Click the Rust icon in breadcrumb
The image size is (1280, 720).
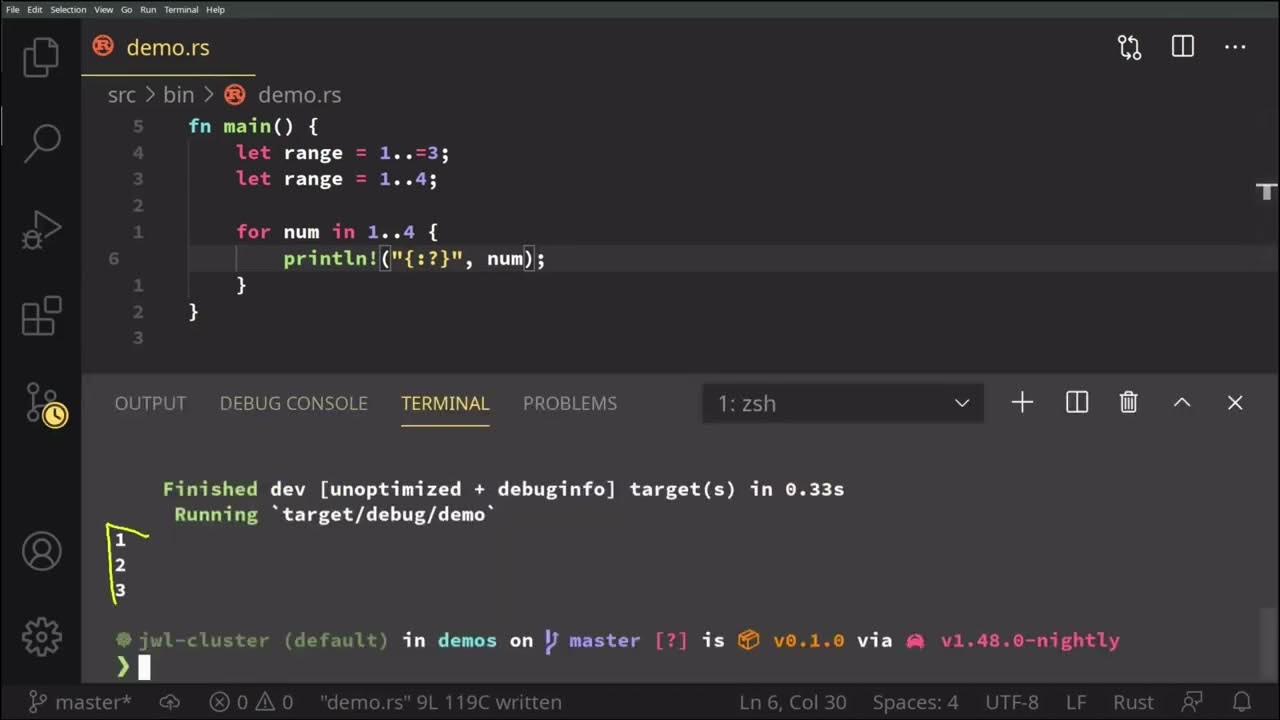[x=235, y=95]
